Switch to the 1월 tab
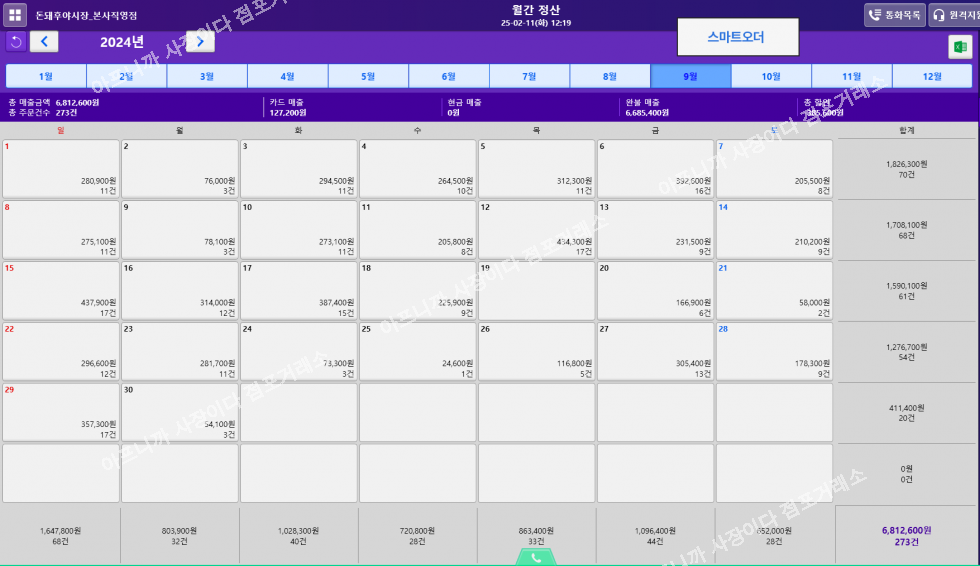The height and width of the screenshot is (566, 980). pos(46,76)
